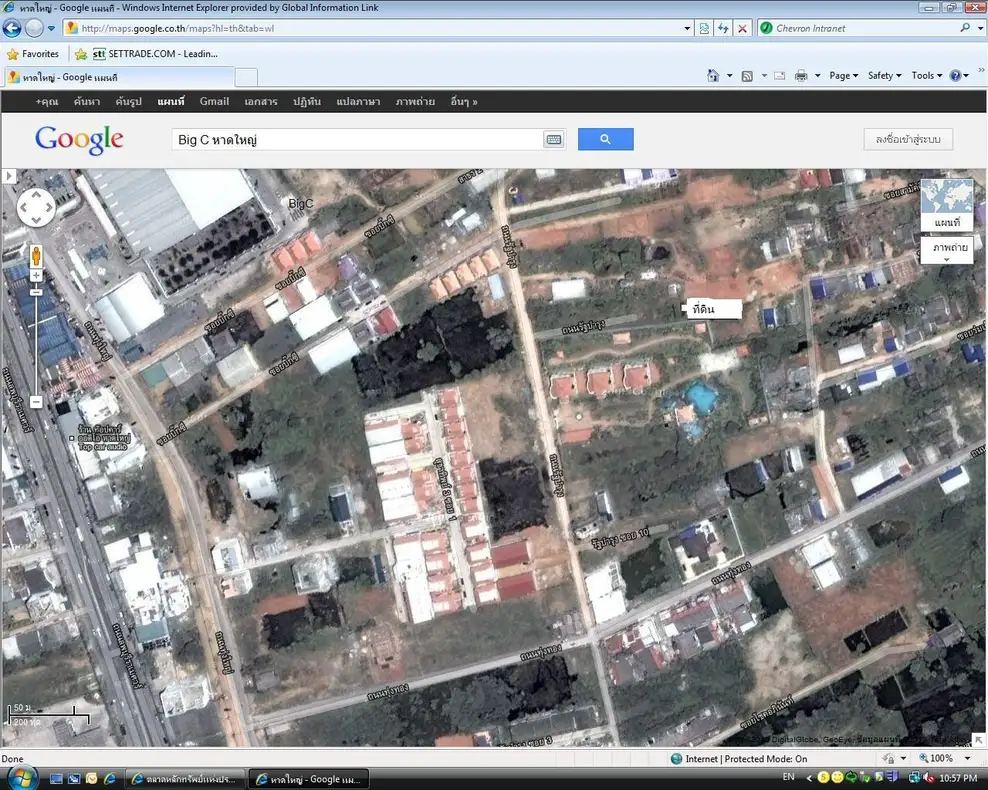The width and height of the screenshot is (988, 790).
Task: Show the left side panel arrow
Action: 9,176
